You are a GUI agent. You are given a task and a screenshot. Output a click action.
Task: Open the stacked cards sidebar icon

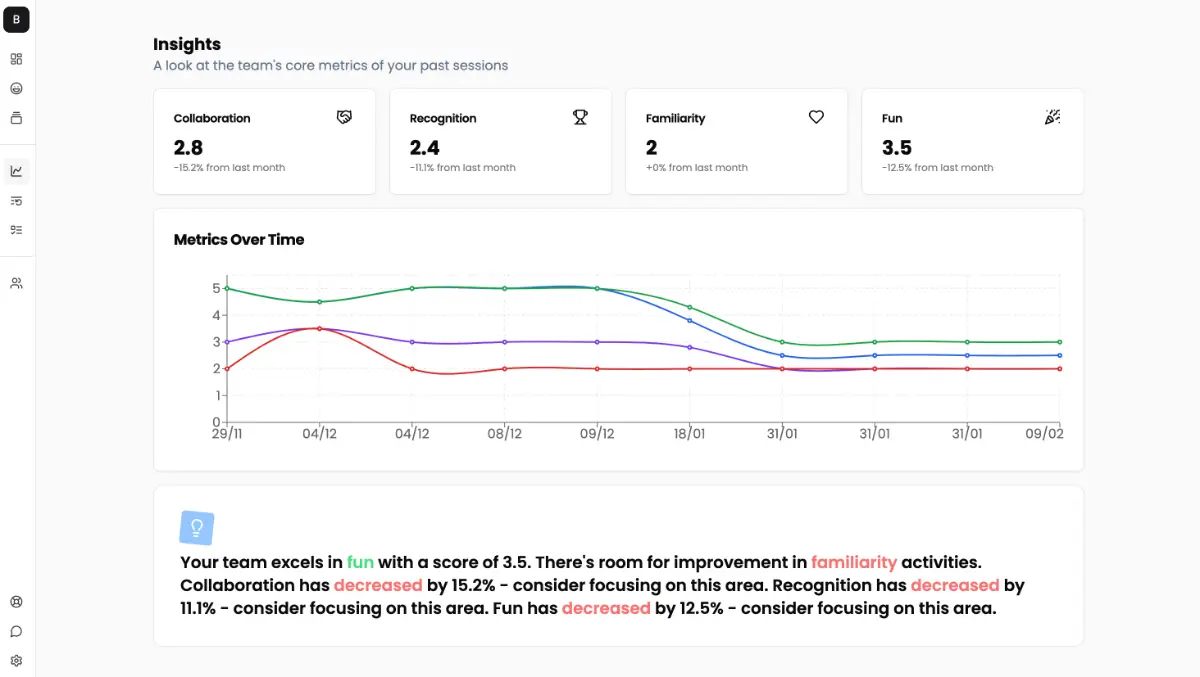click(16, 118)
